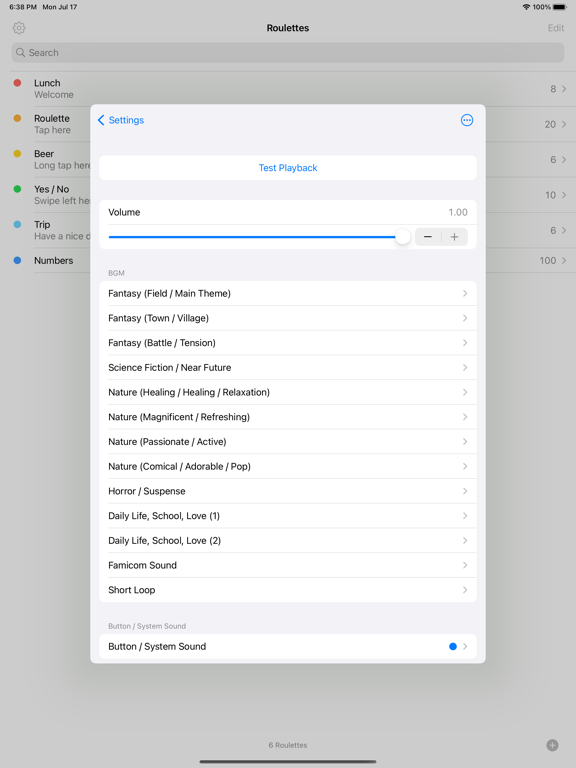Open Button / System Sound row
Viewport: 576px width, 768px height.
point(288,647)
